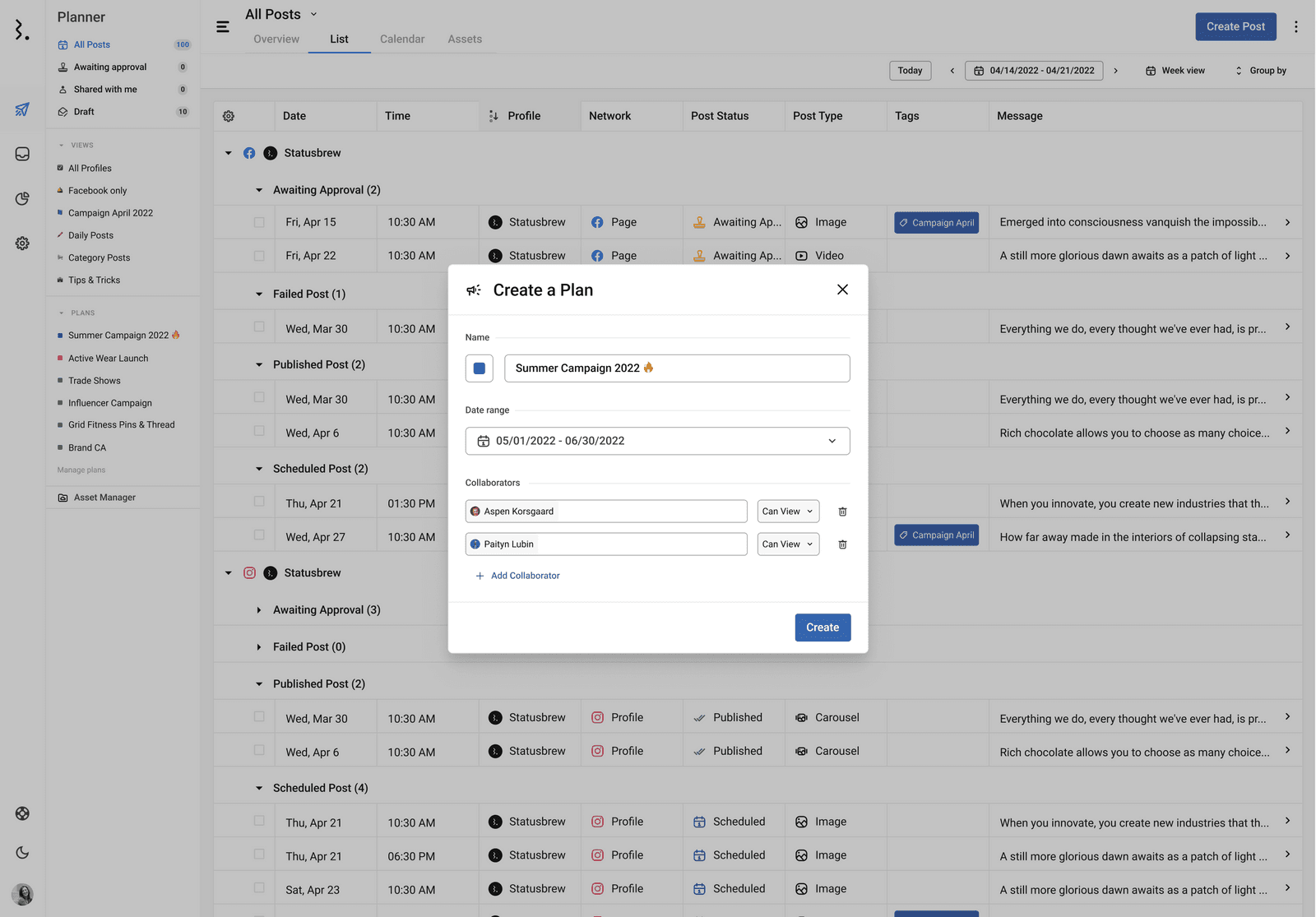Select the Sat, Apr 23 post checkbox
The image size is (1316, 917).
[x=259, y=888]
